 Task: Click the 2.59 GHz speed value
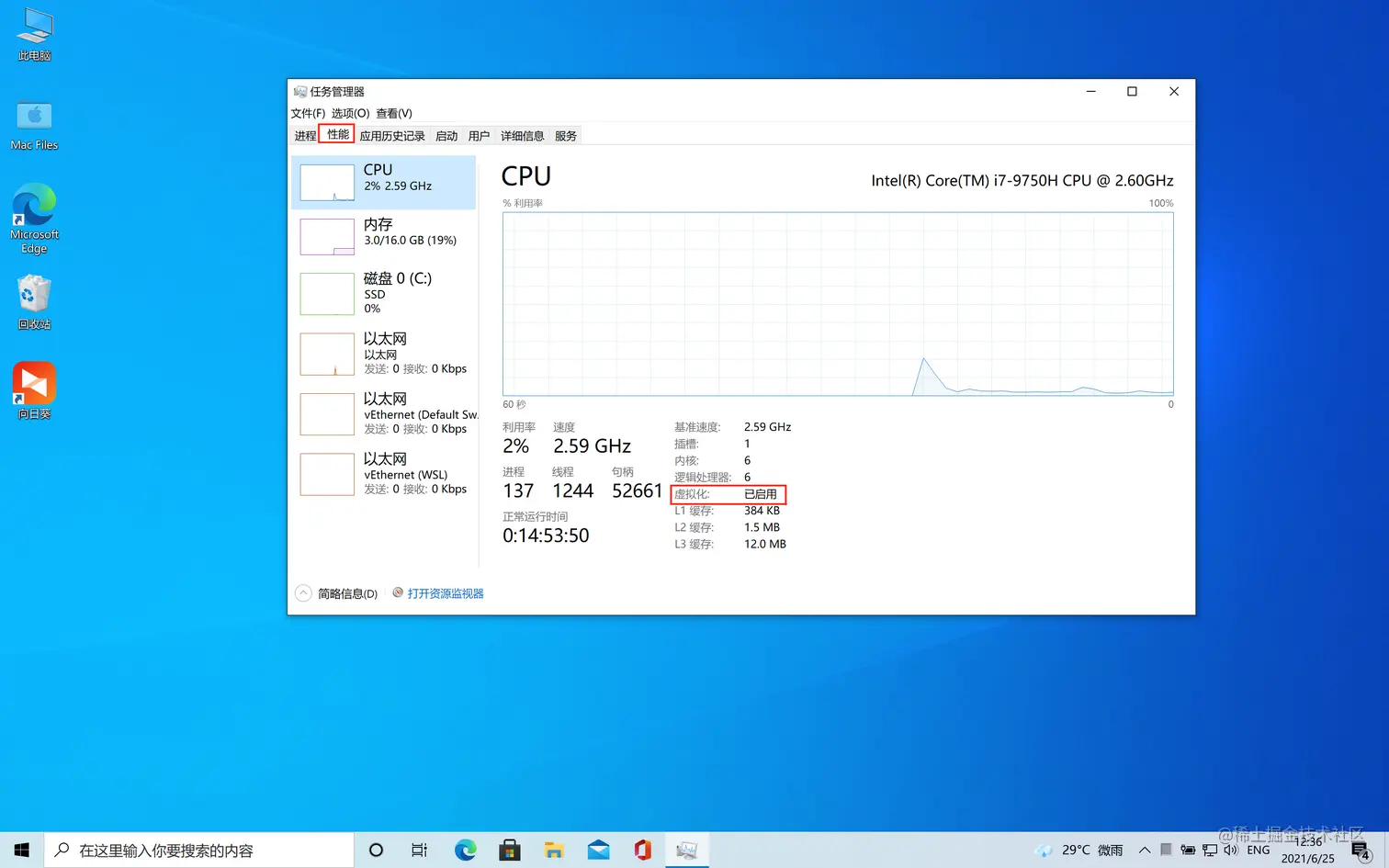point(593,446)
